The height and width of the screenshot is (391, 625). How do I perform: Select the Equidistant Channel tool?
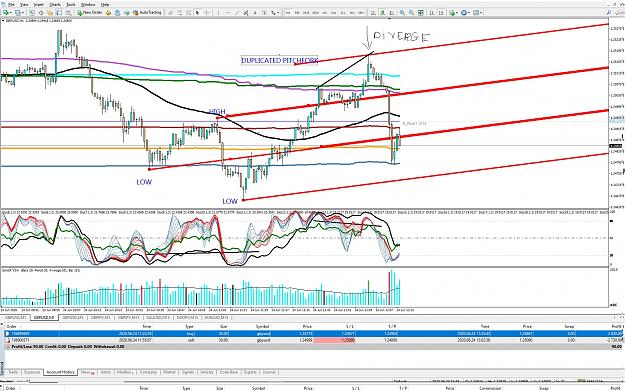tap(246, 13)
